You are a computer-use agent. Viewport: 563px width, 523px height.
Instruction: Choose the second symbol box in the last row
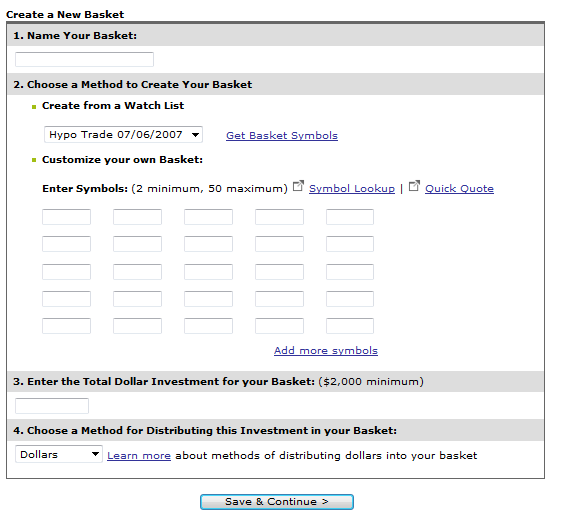(x=138, y=326)
